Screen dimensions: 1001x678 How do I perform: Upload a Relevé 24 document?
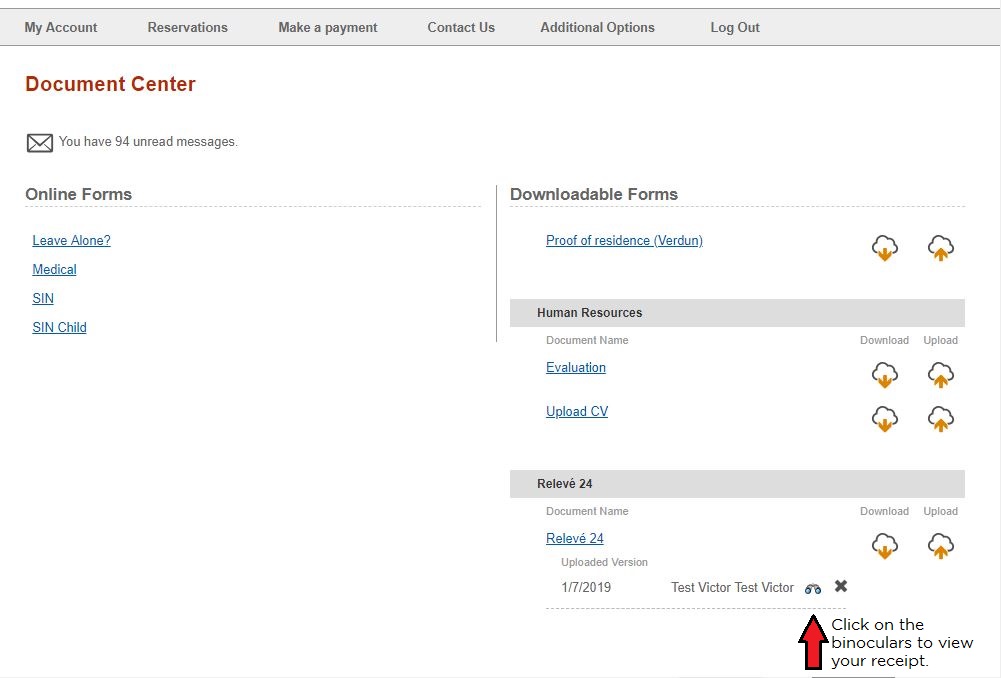(940, 546)
